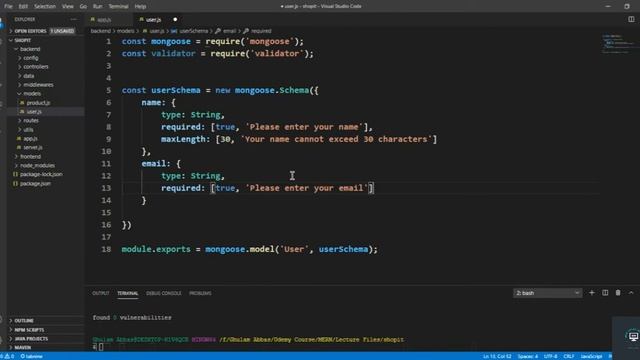Split the editor with top-right icon
The image size is (640, 360).
(631, 19)
